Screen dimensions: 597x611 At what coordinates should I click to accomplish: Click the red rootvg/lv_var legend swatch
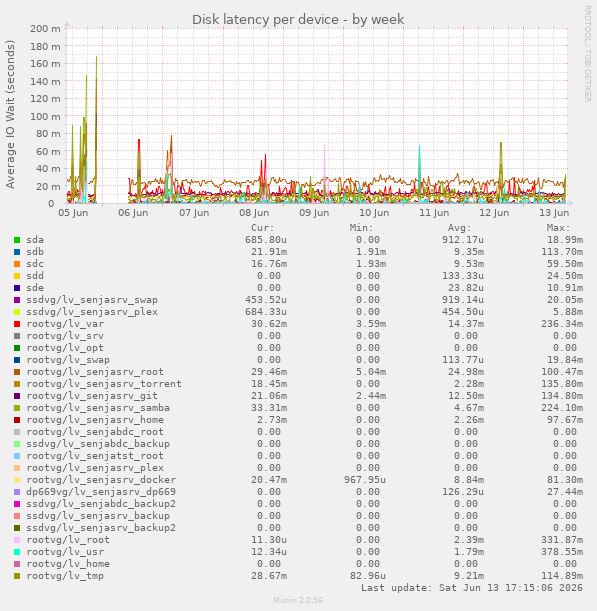pyautogui.click(x=17, y=324)
